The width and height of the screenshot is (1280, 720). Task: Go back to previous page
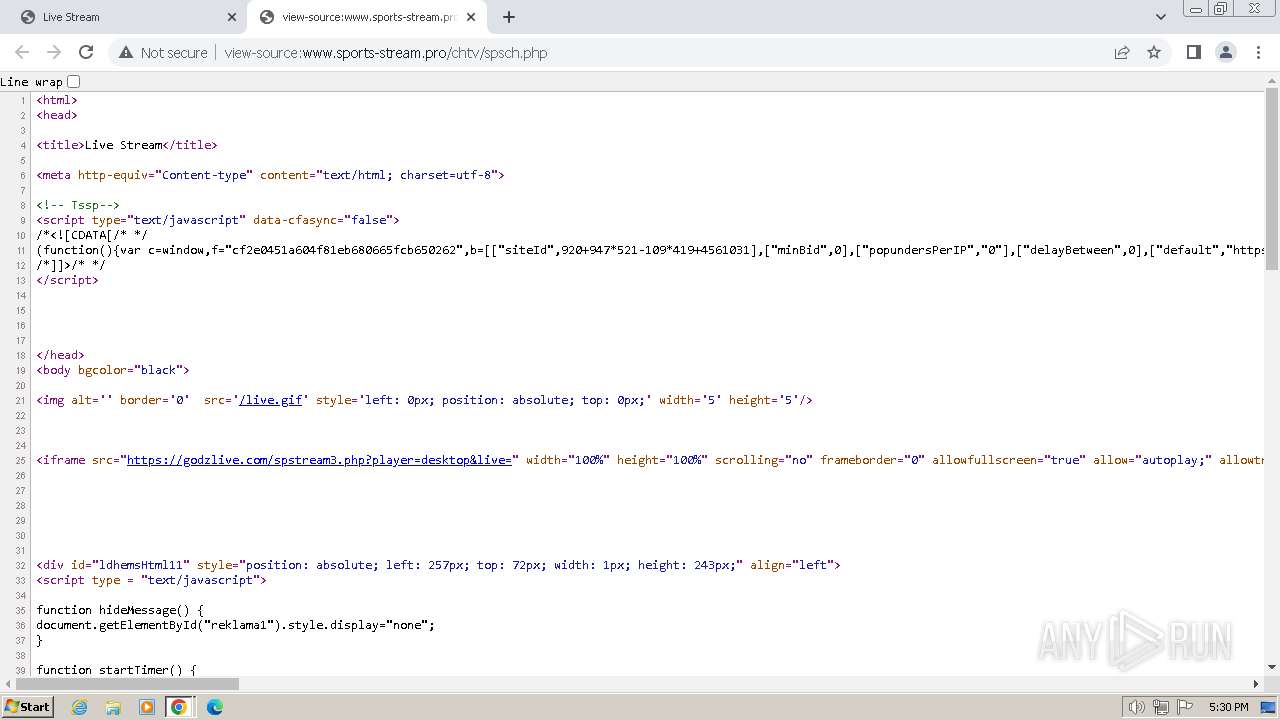coord(22,52)
